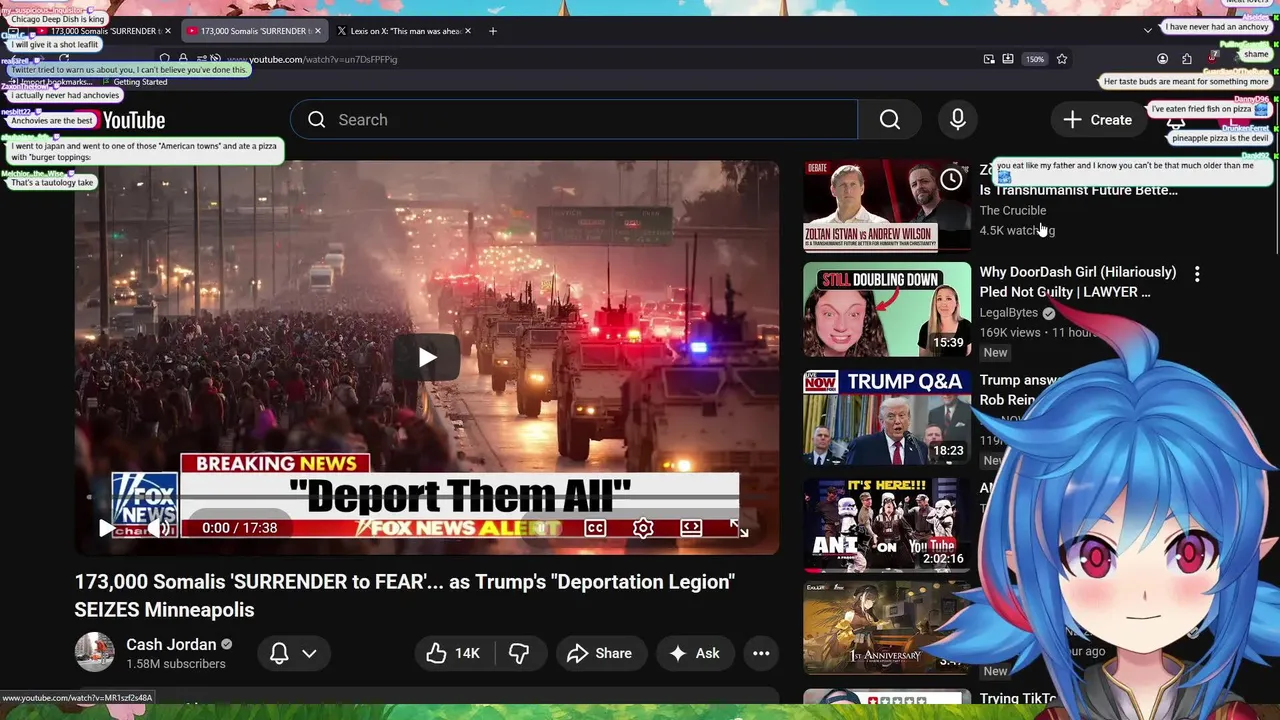Open The Crucible channel link
Screen dimensions: 1280x720
point(1013,210)
